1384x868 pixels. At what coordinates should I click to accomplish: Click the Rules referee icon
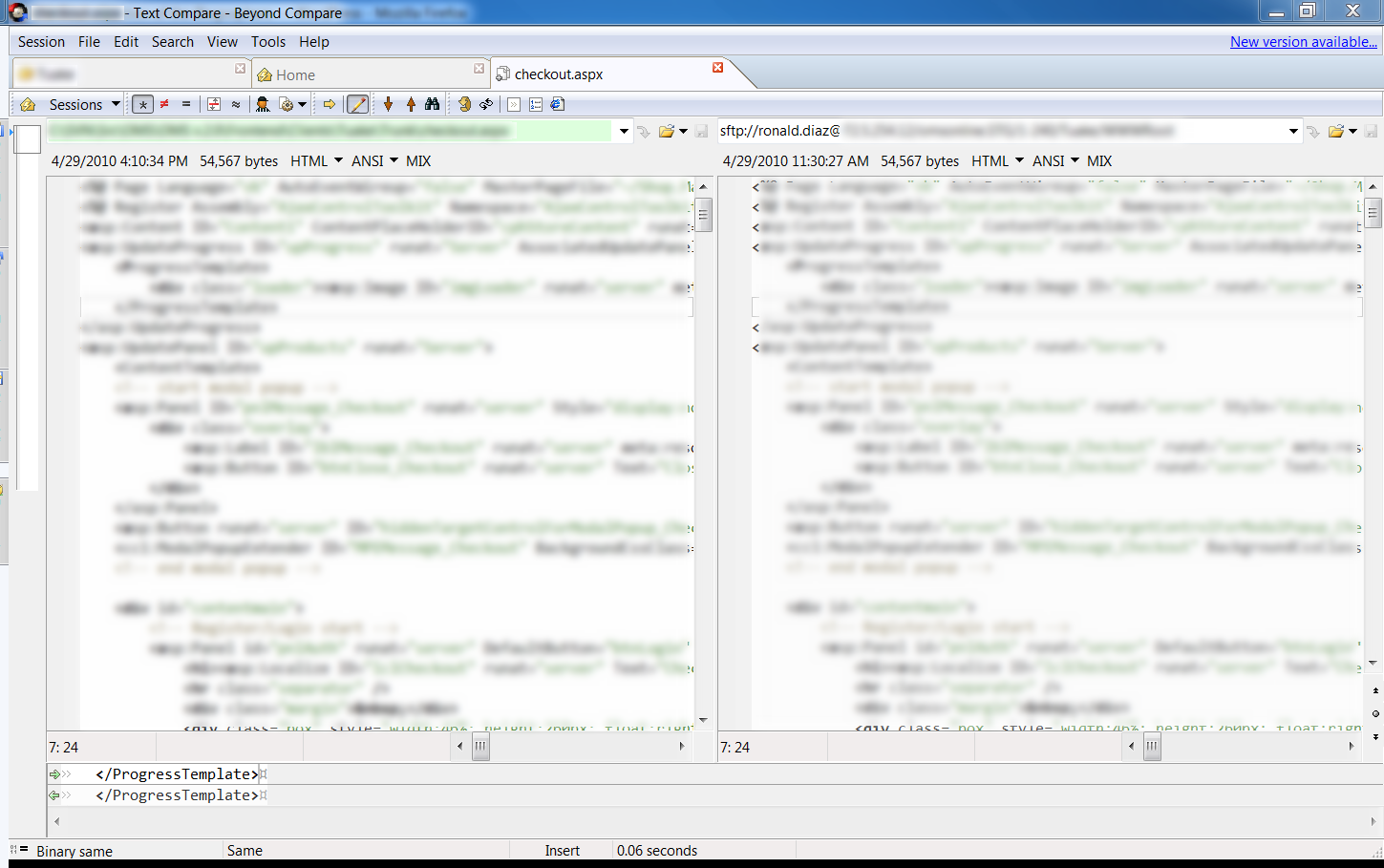(x=263, y=104)
